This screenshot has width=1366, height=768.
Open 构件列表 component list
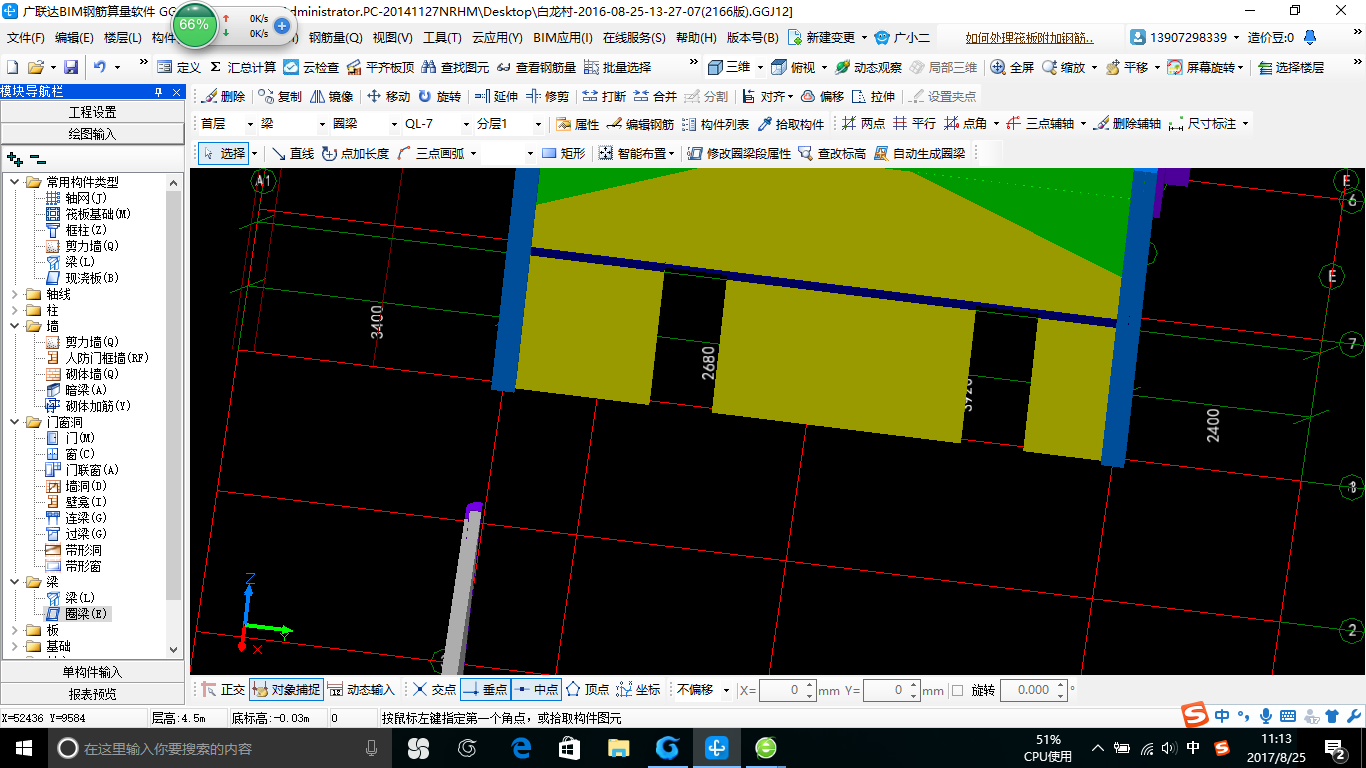point(715,124)
